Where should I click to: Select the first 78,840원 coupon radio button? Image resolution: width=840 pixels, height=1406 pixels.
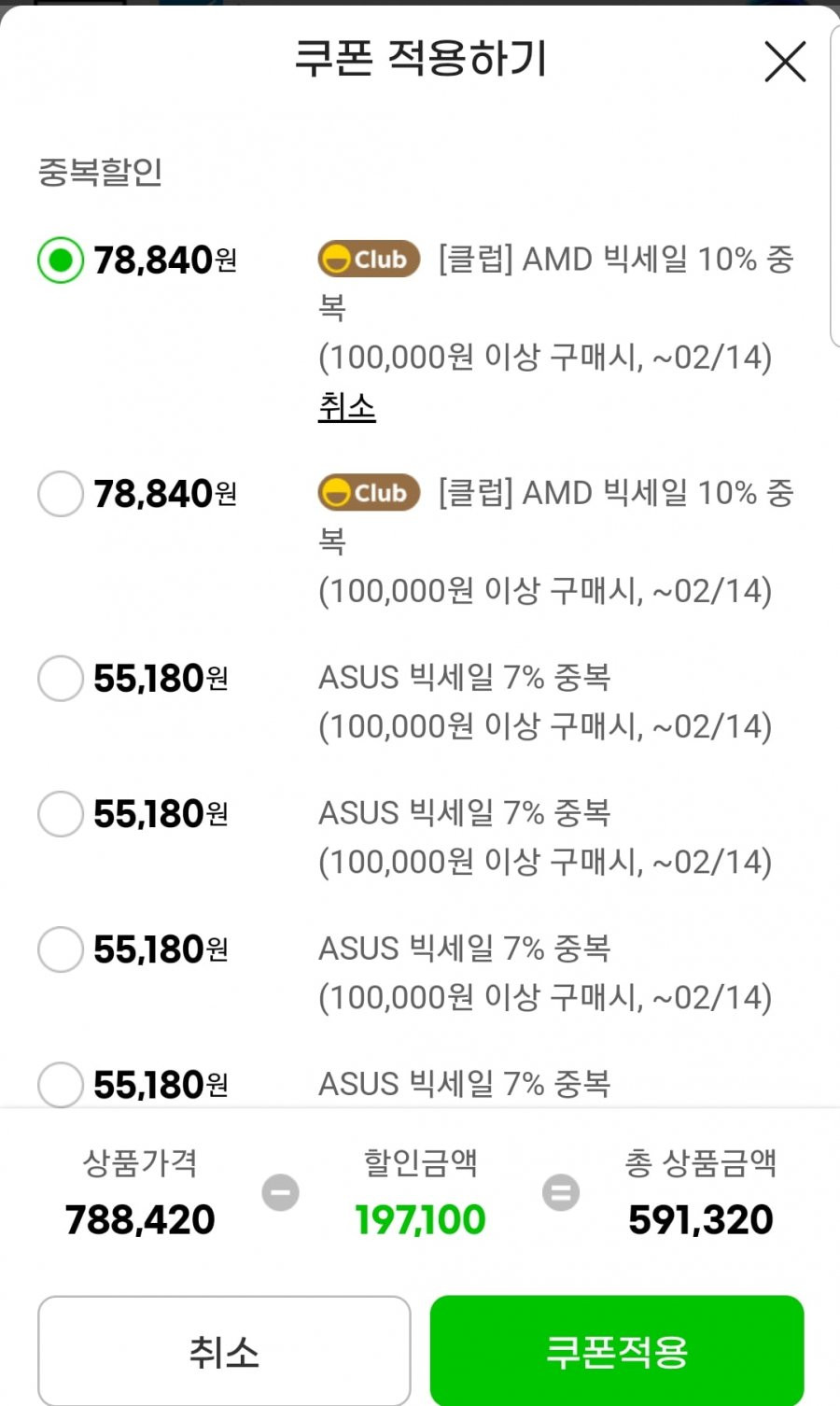point(61,260)
